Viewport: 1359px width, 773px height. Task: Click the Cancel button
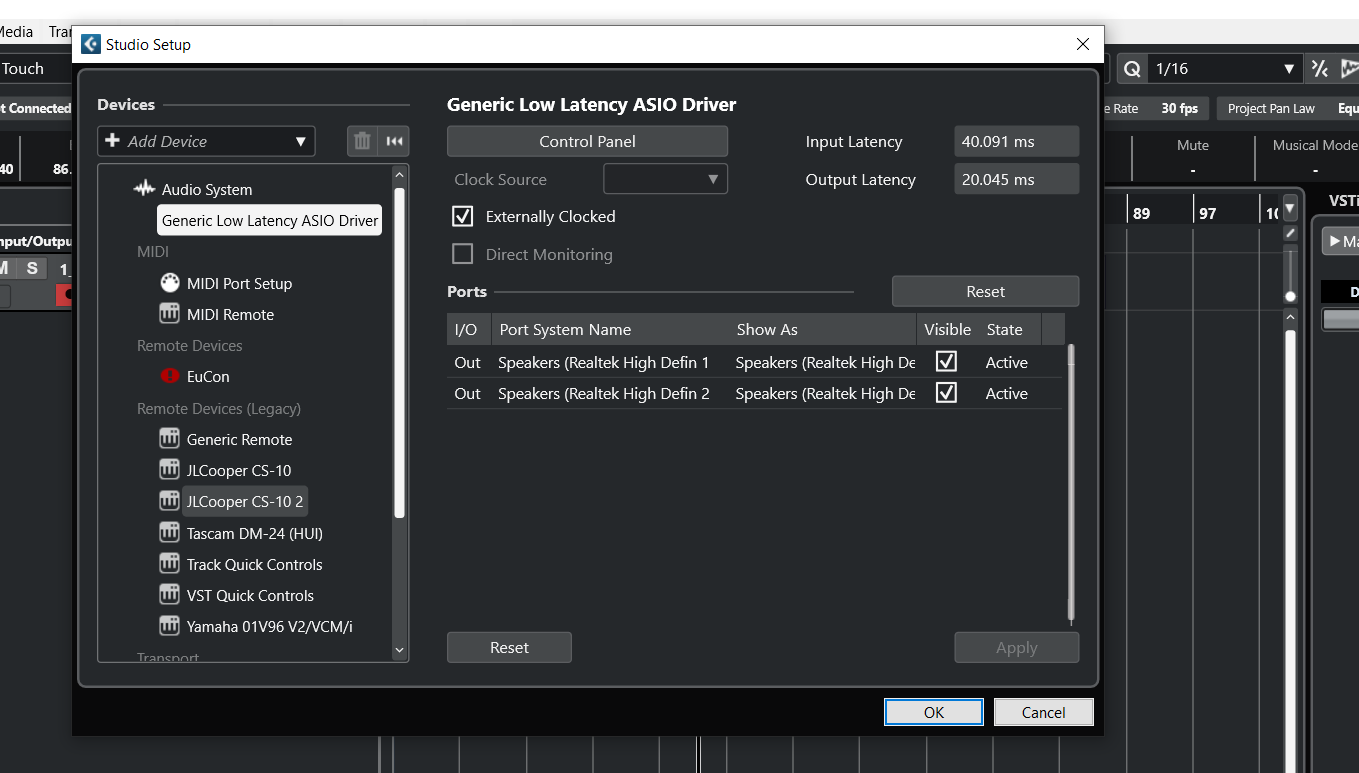point(1043,712)
